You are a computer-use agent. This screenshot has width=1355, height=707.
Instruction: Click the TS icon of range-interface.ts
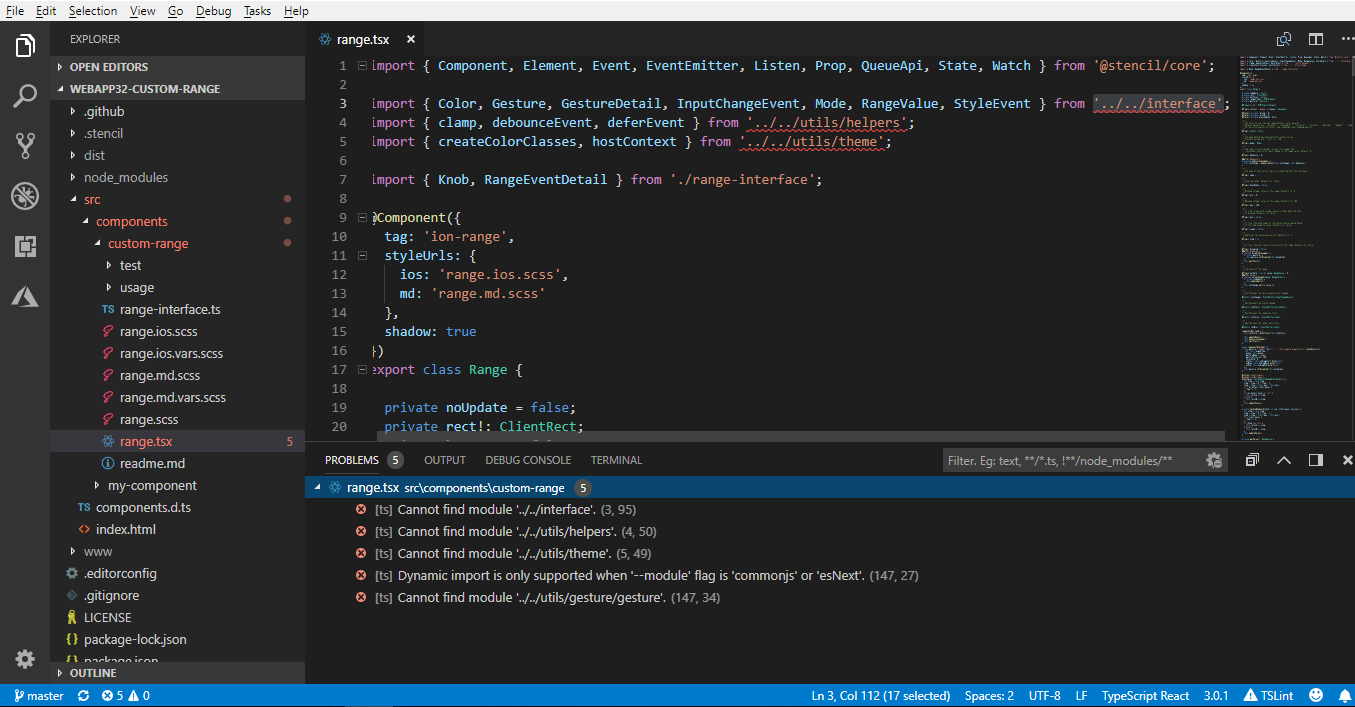click(x=108, y=310)
